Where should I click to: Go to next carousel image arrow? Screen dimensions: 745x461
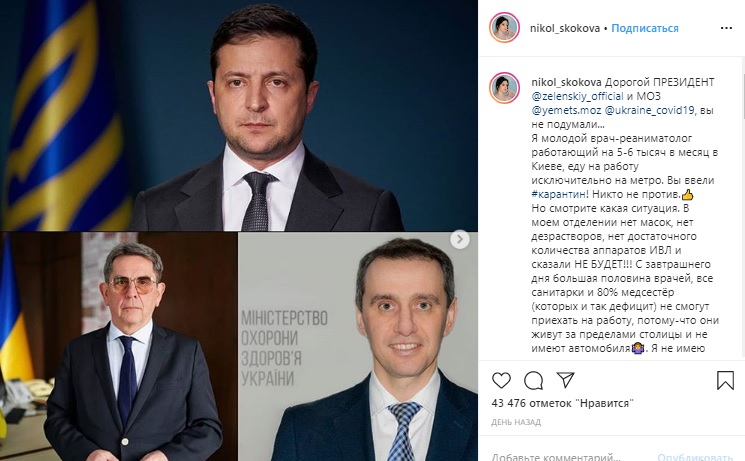point(459,240)
